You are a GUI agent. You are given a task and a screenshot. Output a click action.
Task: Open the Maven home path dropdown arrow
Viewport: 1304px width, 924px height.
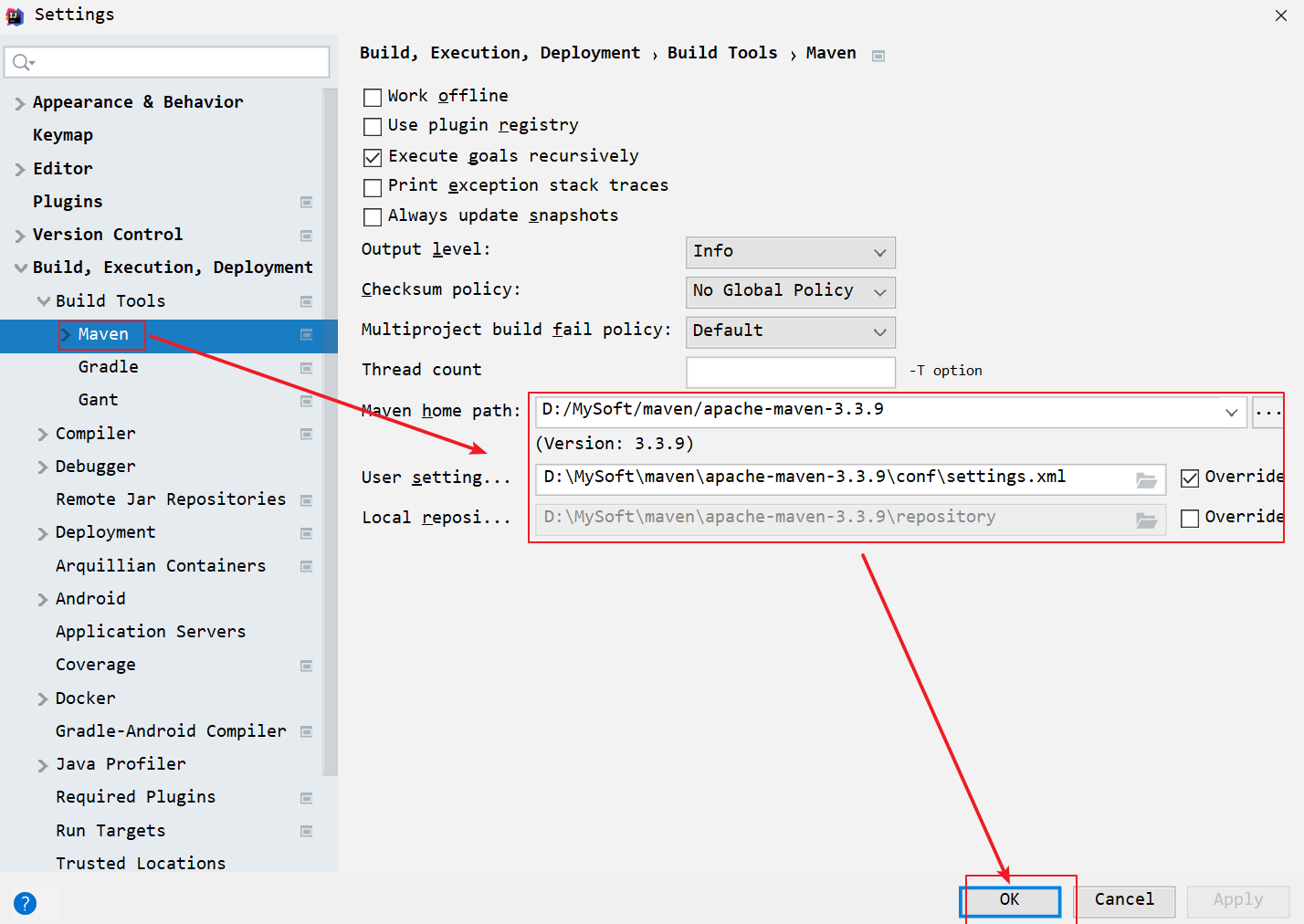[1231, 412]
